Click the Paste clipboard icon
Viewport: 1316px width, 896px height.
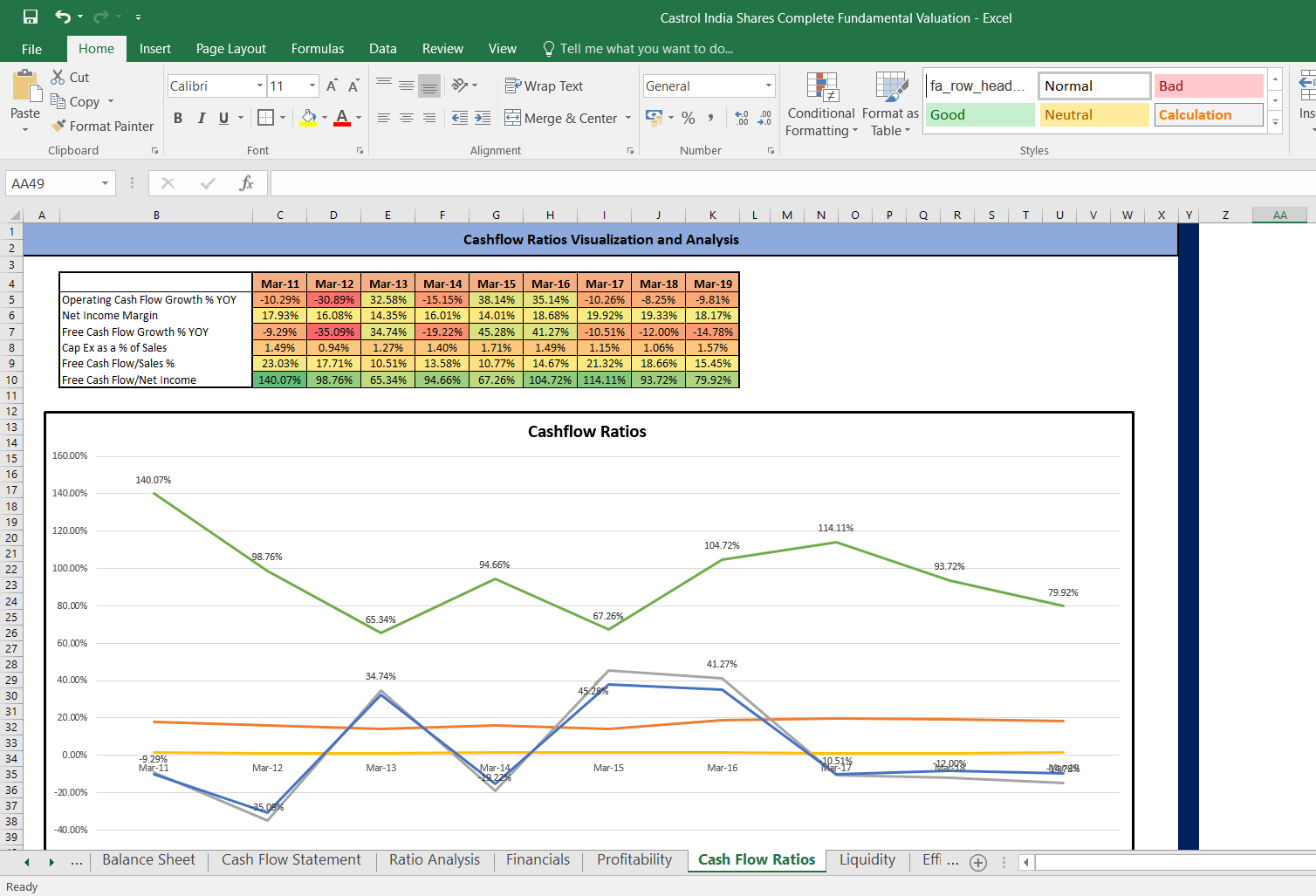(x=25, y=86)
